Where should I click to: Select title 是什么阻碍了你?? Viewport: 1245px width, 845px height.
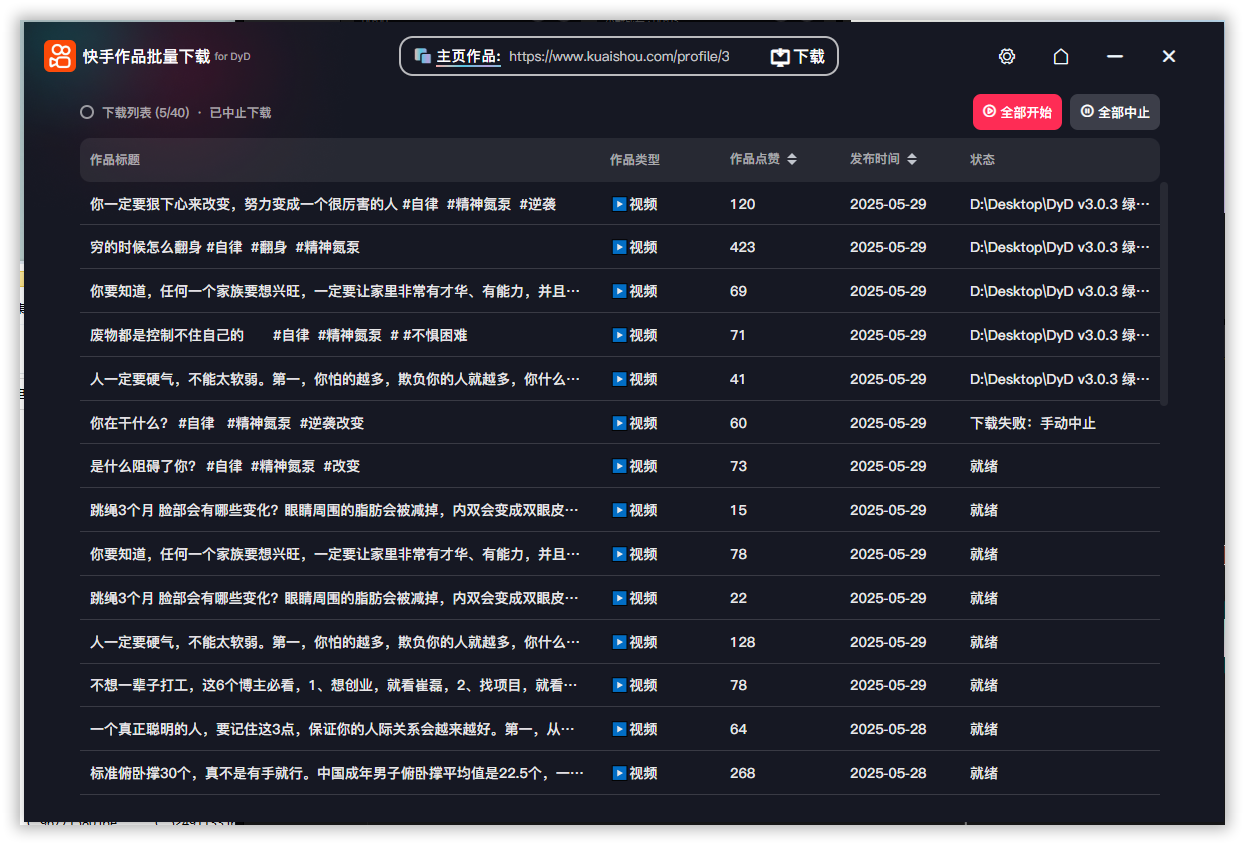tap(225, 466)
